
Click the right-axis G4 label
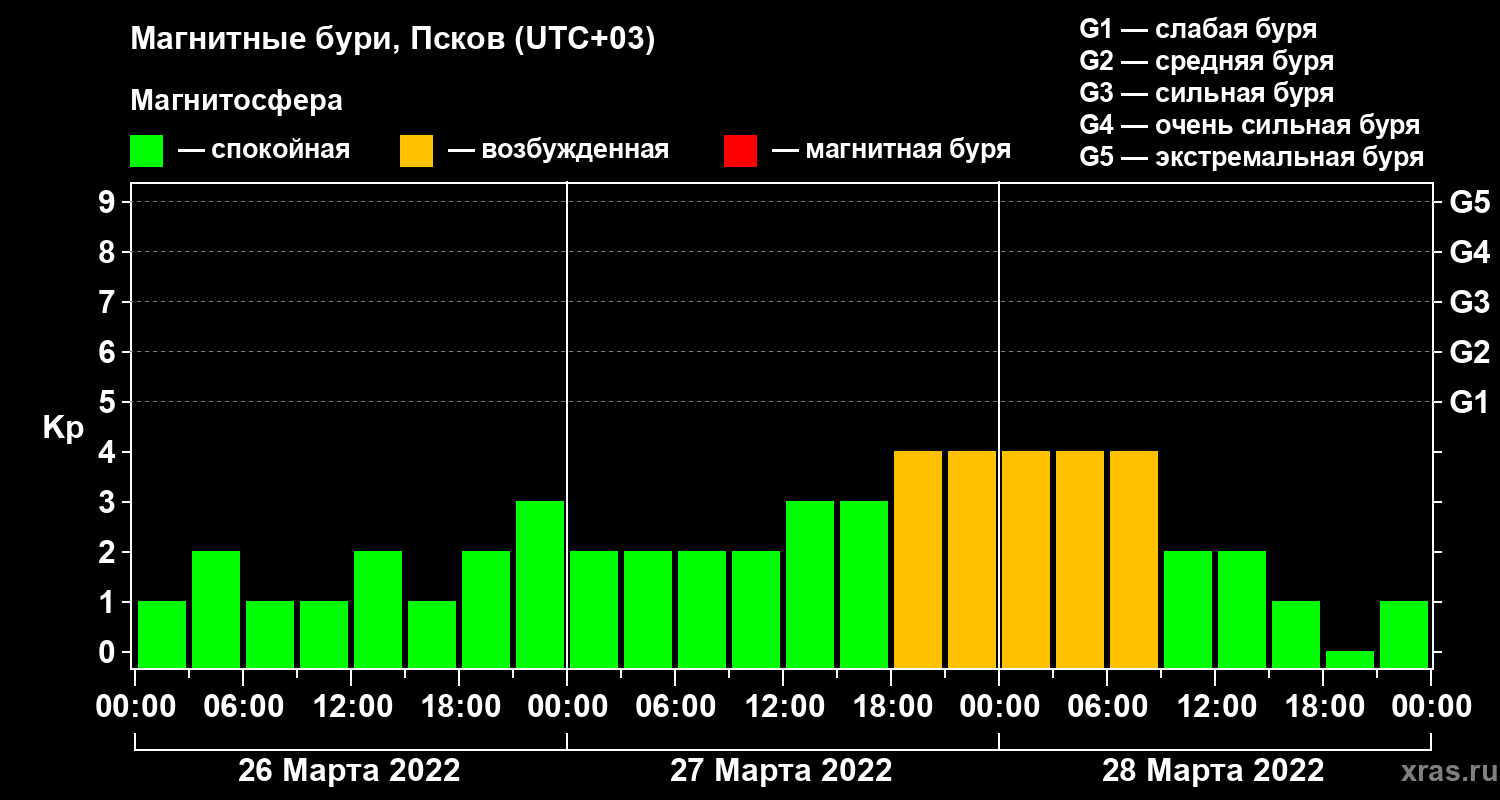click(1469, 252)
